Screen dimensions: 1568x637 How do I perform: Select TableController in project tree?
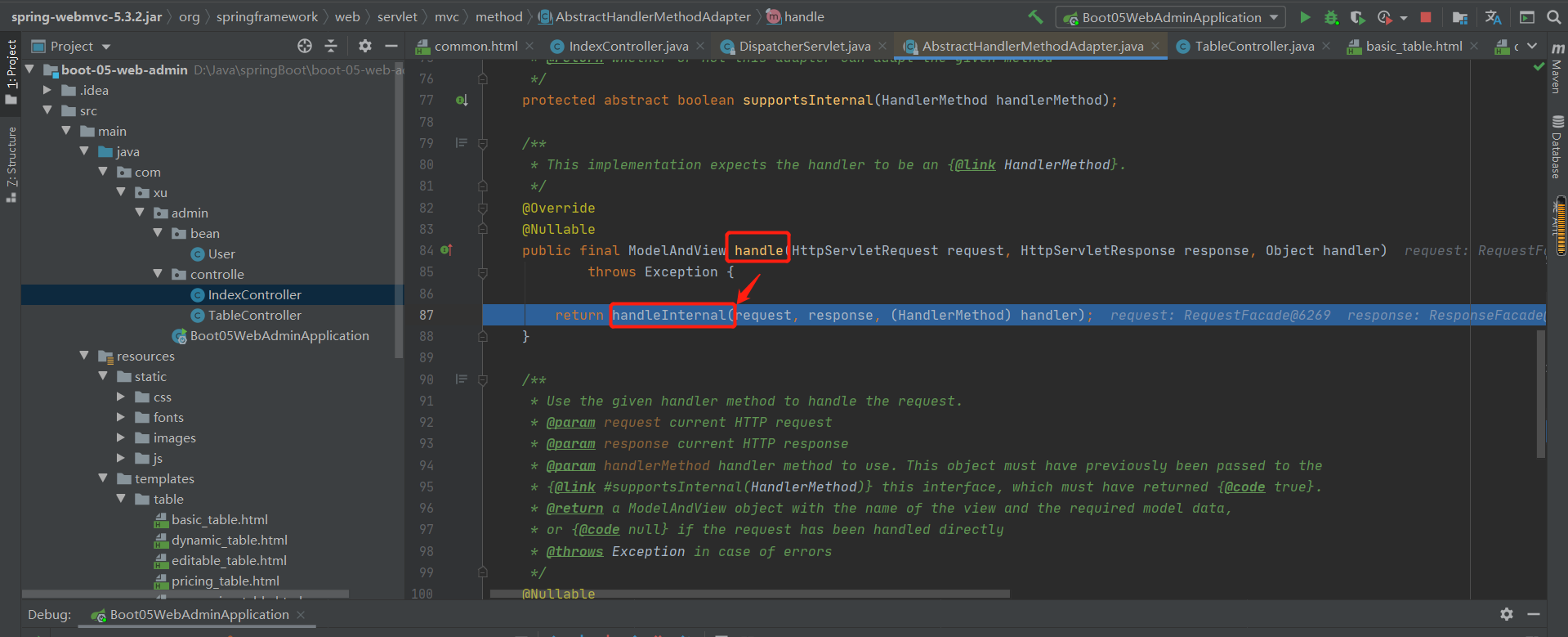pos(254,315)
